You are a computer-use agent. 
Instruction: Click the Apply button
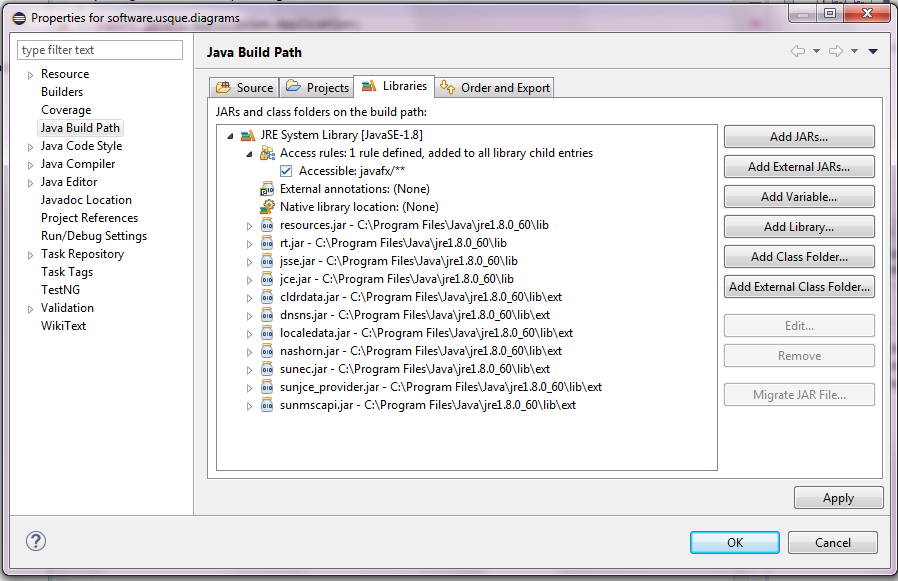[838, 498]
